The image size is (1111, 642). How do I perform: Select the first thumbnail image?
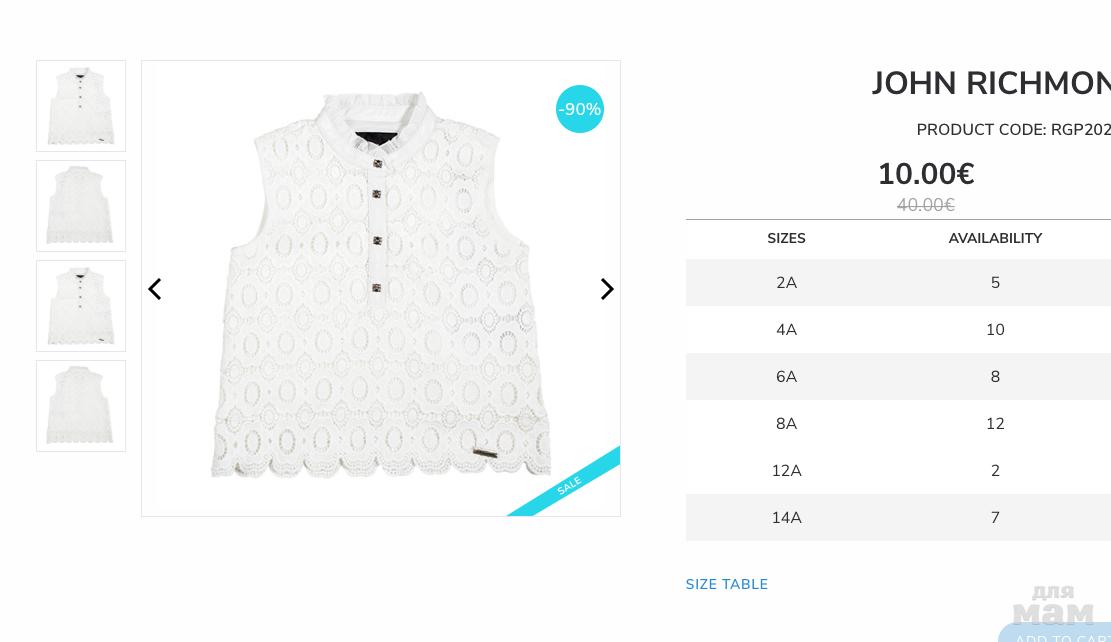tap(81, 106)
